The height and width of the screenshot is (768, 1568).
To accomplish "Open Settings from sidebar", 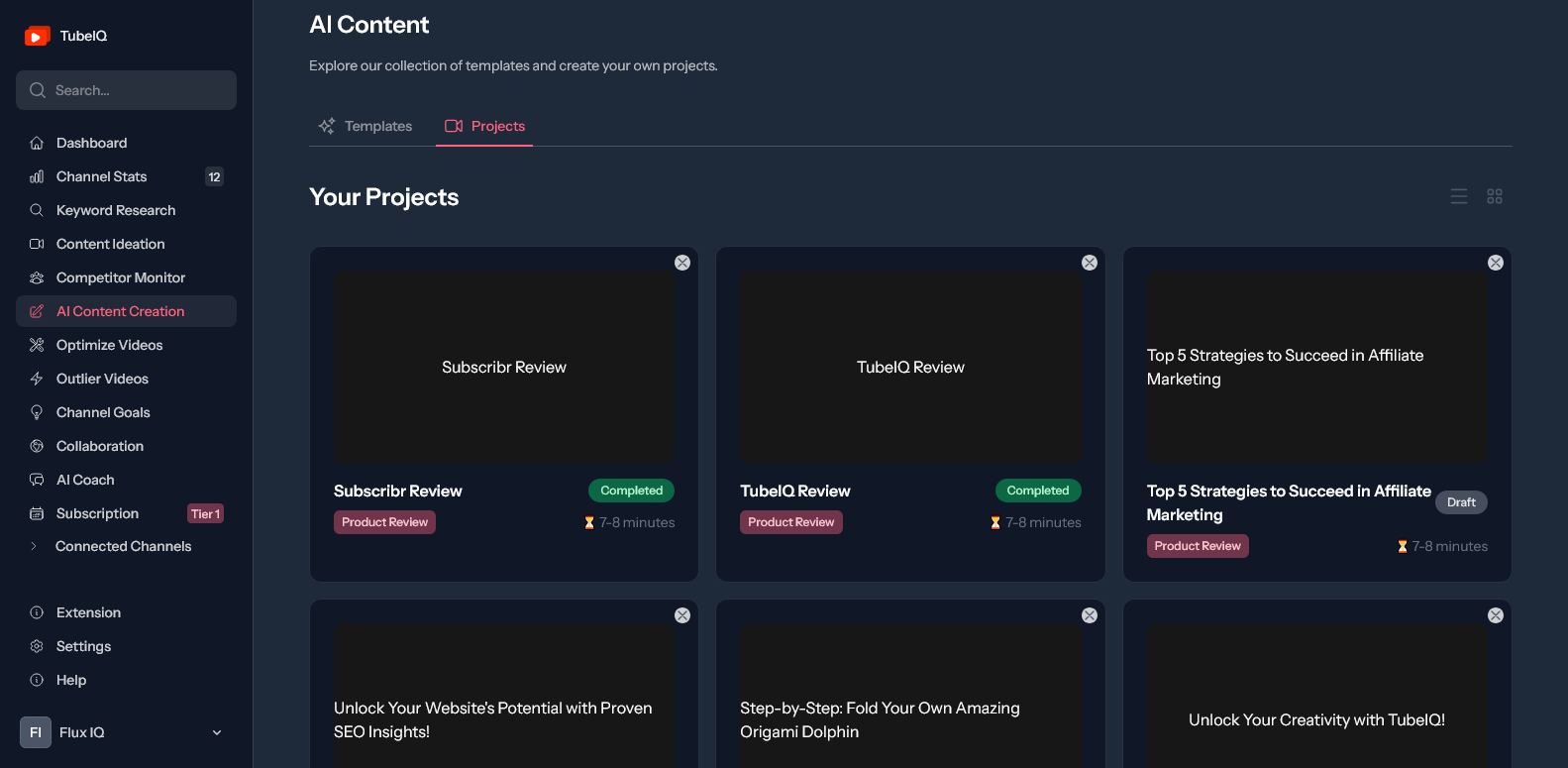I will [126, 646].
